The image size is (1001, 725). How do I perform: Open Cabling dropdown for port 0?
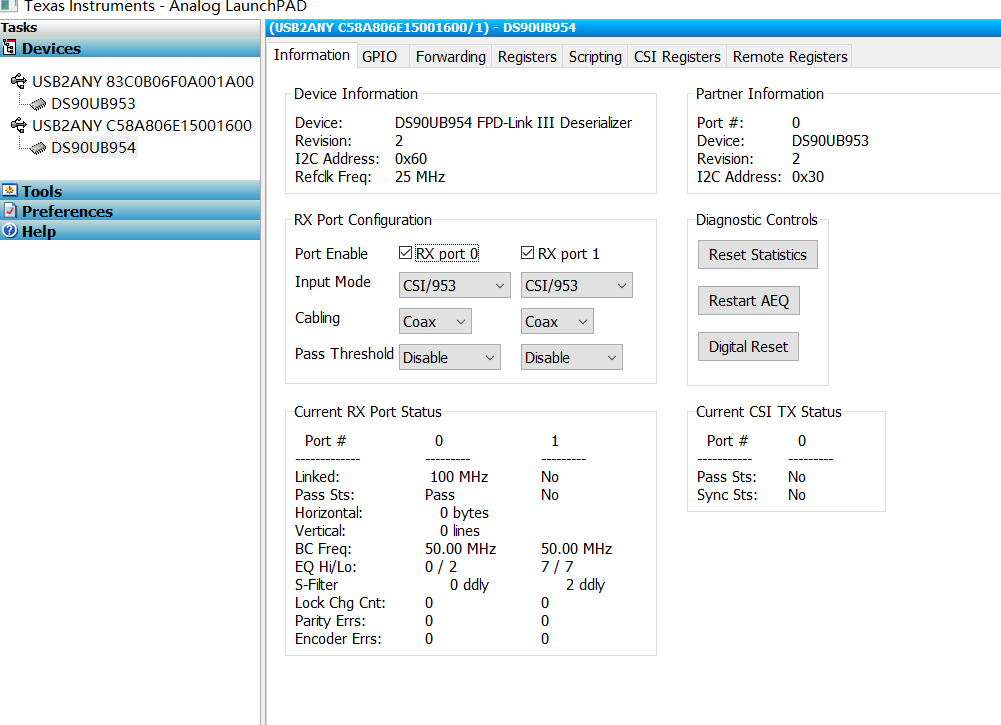[435, 321]
